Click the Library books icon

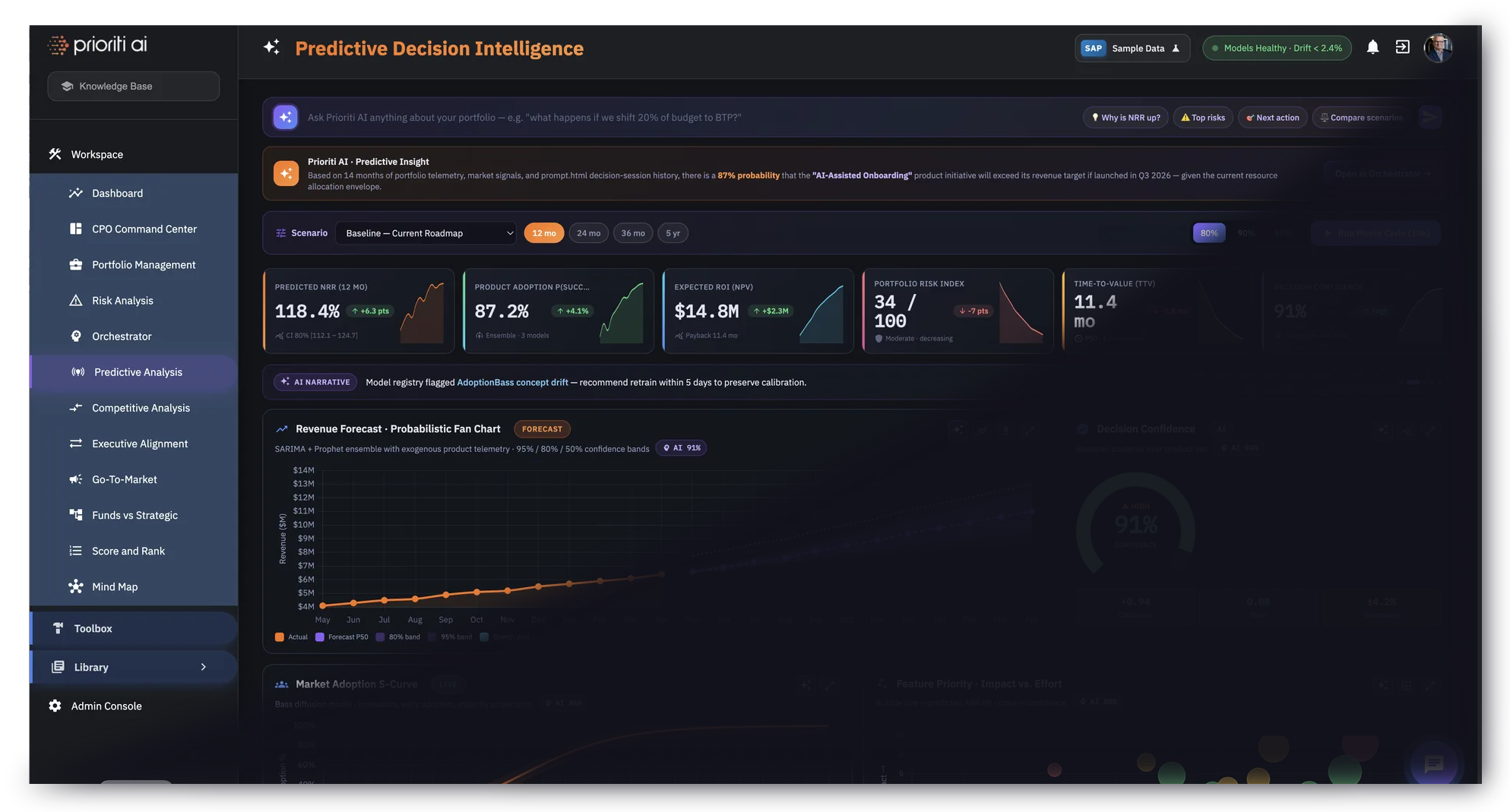[x=58, y=667]
